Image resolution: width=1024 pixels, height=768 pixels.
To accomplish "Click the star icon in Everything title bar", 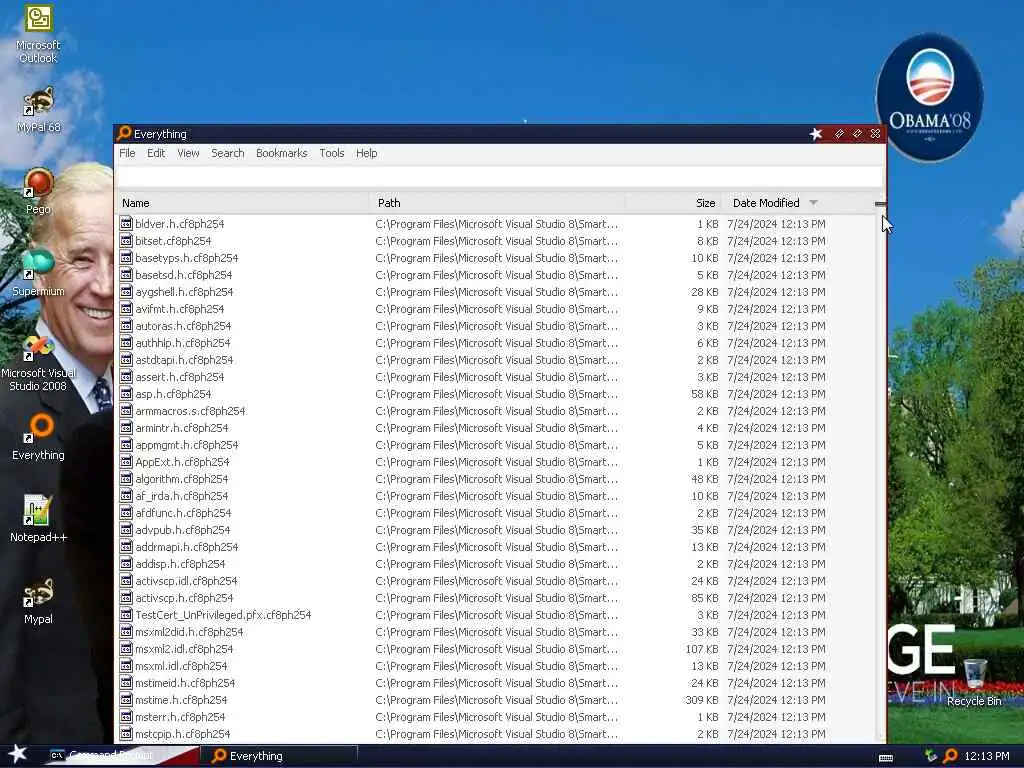I will [816, 134].
